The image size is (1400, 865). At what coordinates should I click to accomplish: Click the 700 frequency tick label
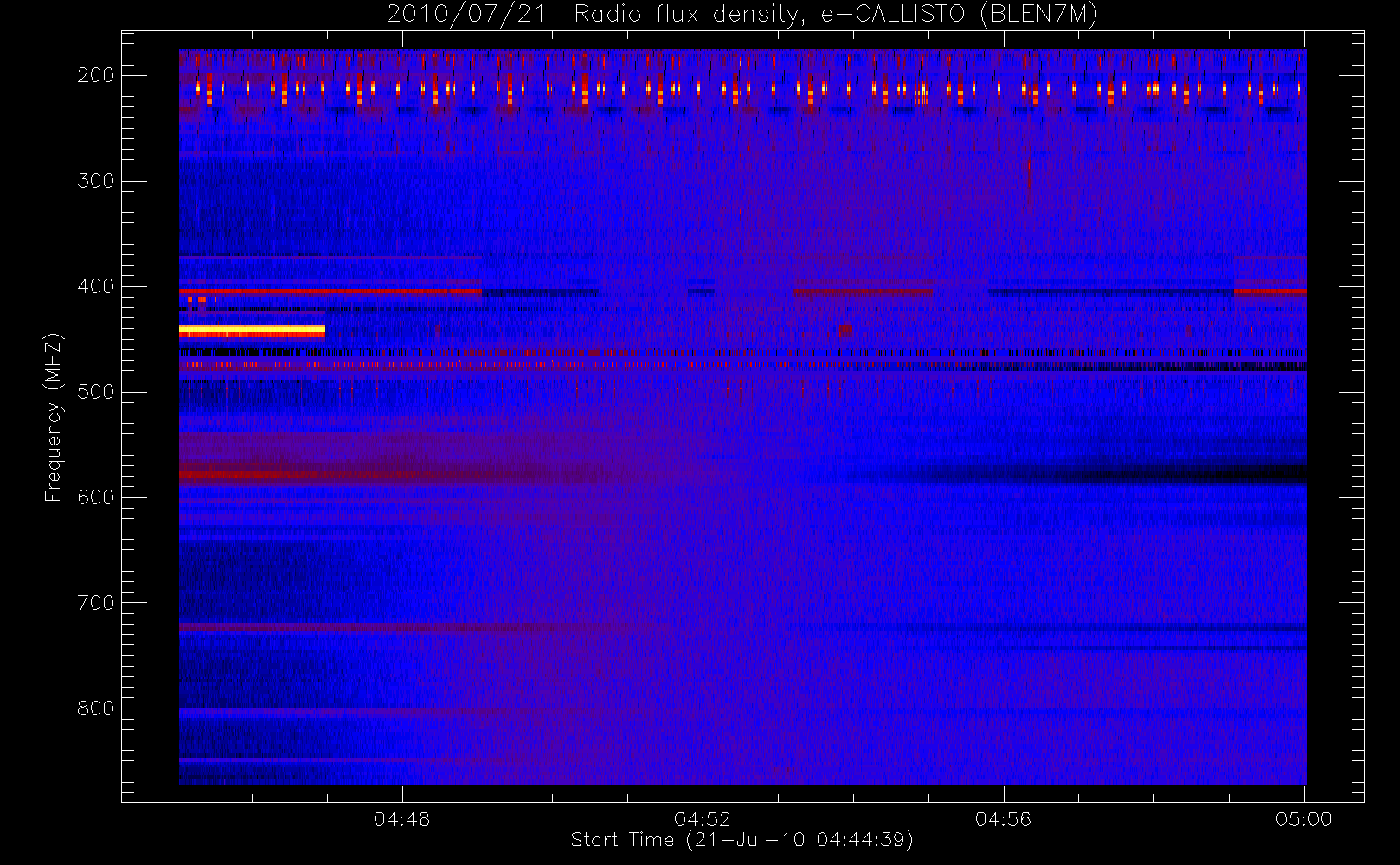tap(96, 603)
